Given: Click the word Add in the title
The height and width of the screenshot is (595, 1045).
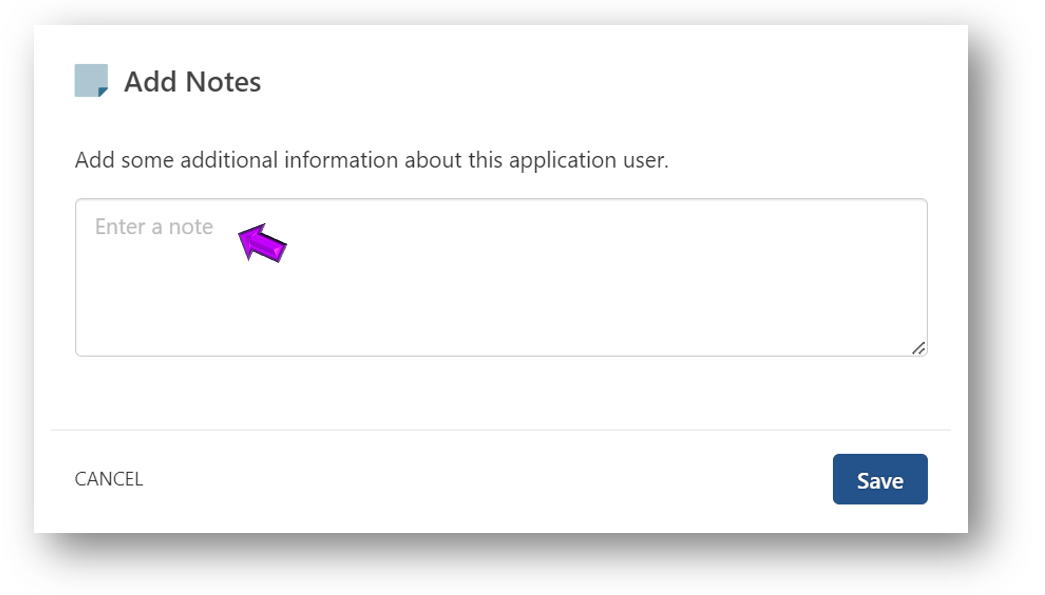Looking at the screenshot, I should (150, 81).
